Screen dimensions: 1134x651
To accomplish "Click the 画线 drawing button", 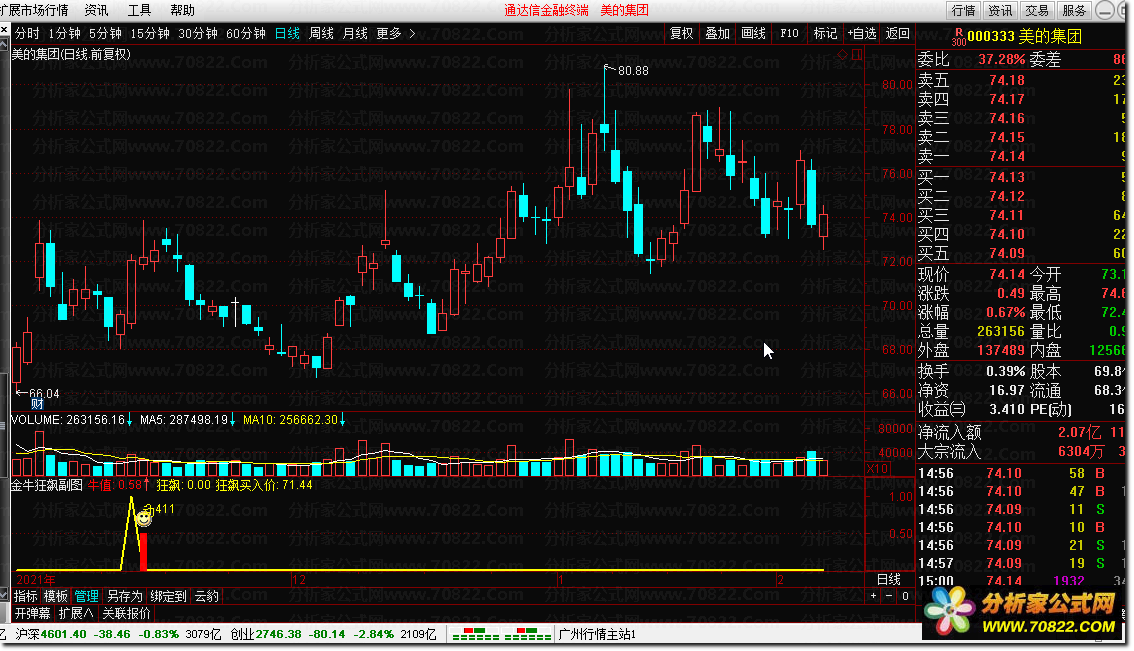I will (x=753, y=33).
